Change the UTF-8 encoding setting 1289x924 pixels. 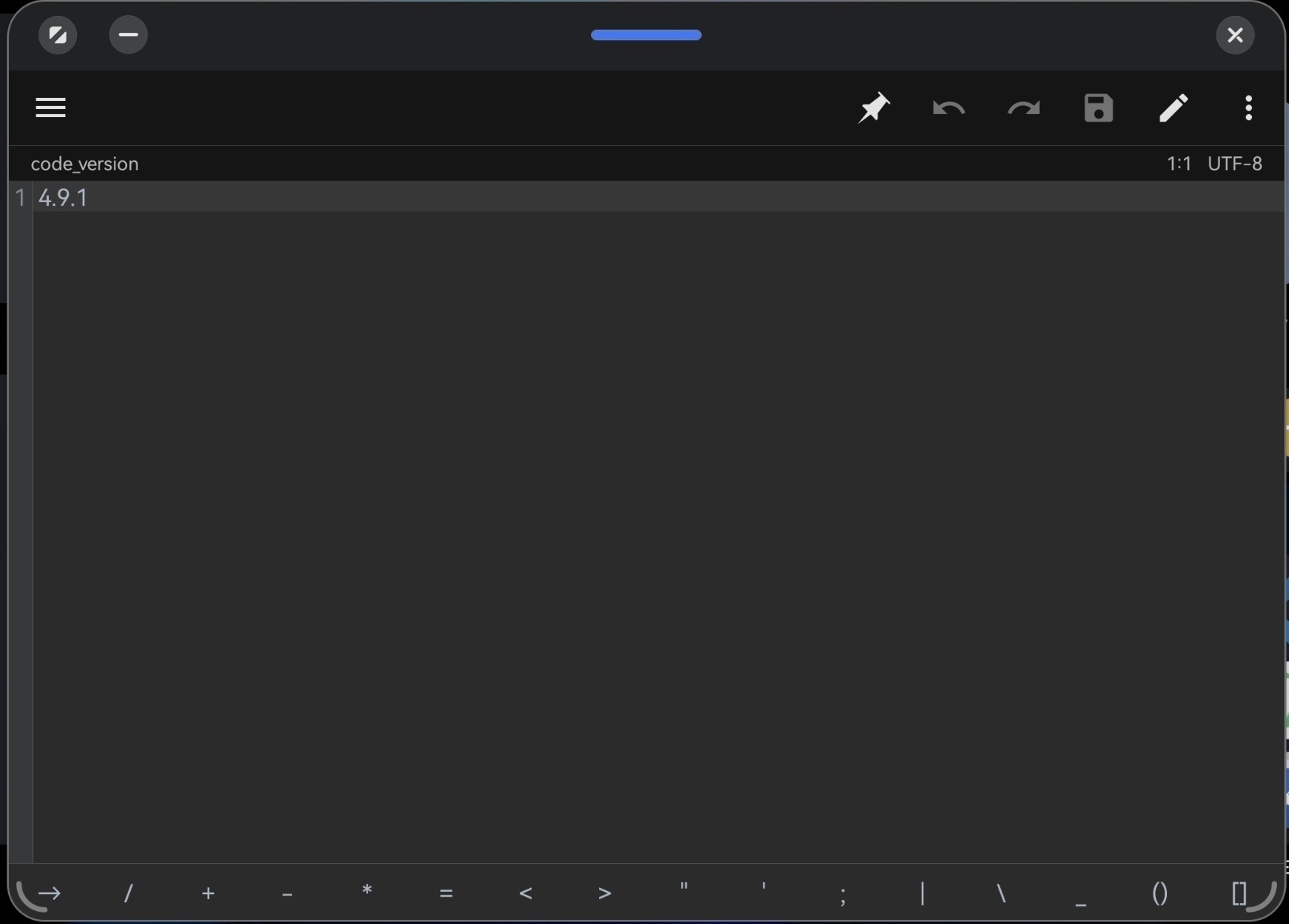[1234, 164]
